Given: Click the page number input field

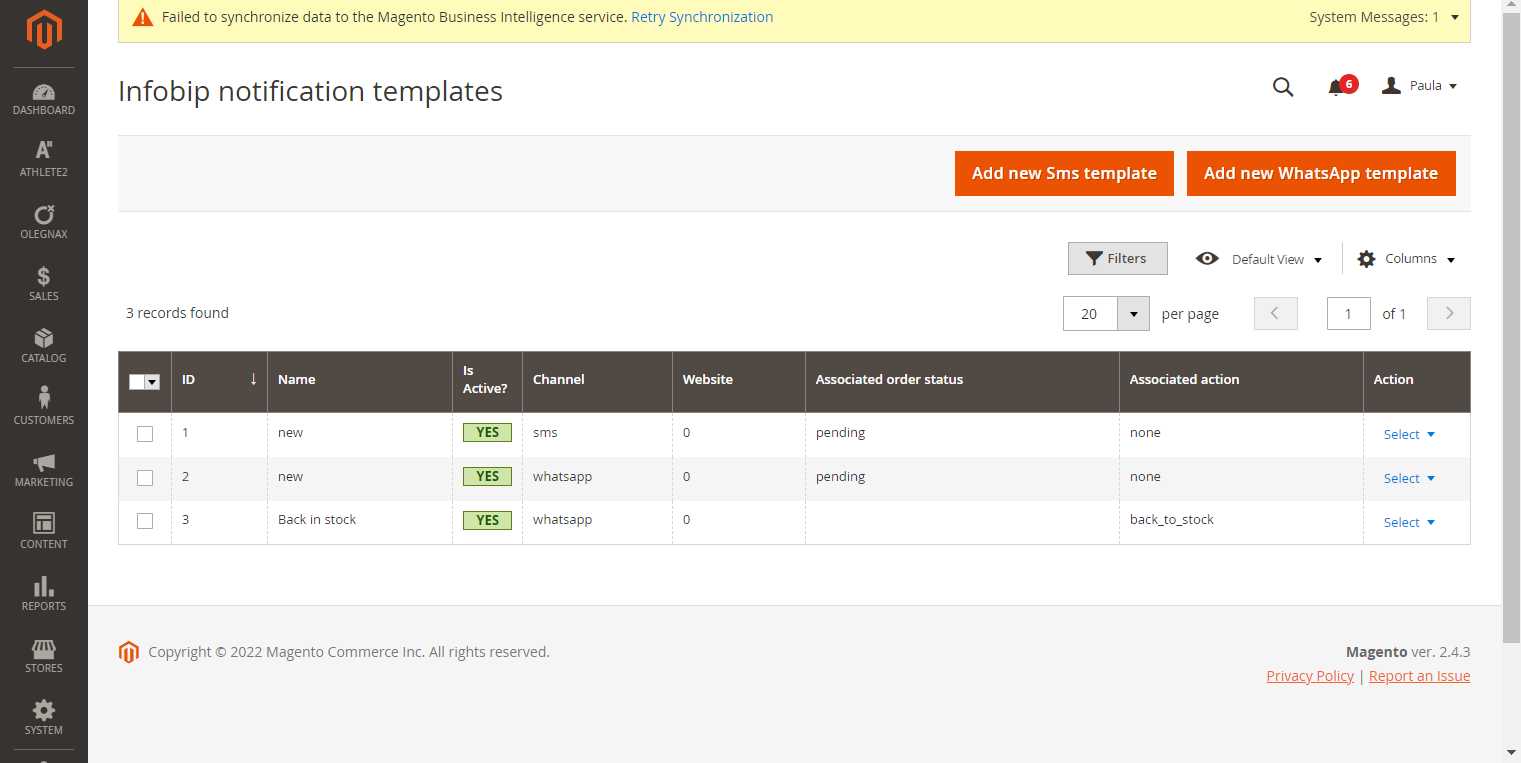Looking at the screenshot, I should click(1348, 314).
